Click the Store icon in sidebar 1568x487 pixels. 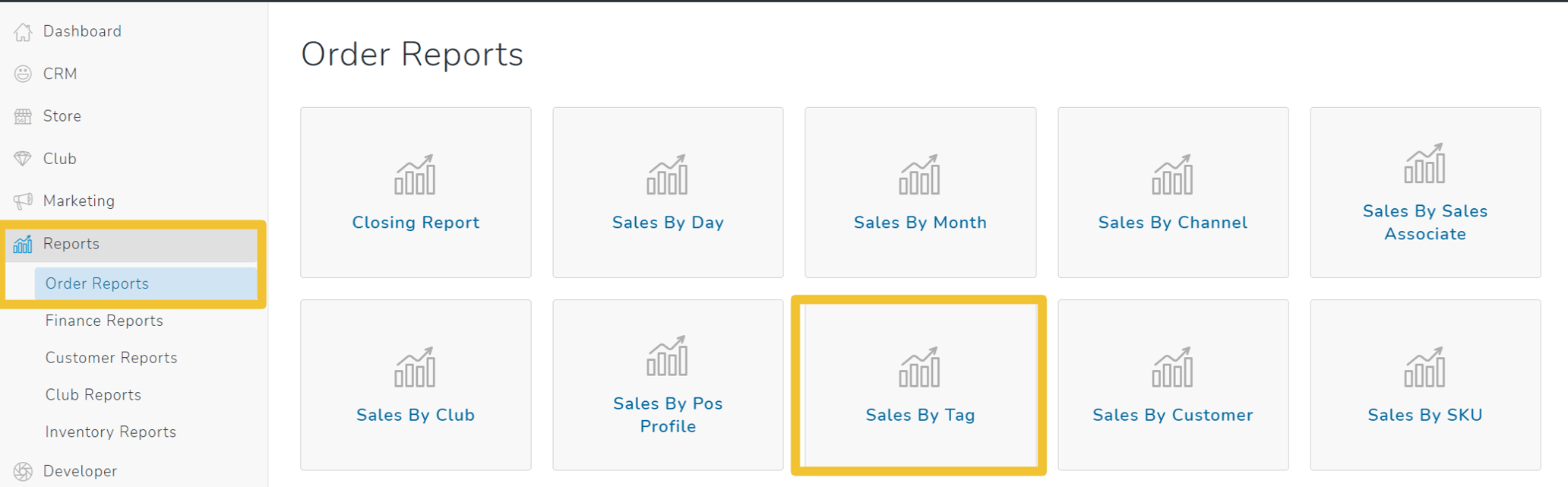23,115
